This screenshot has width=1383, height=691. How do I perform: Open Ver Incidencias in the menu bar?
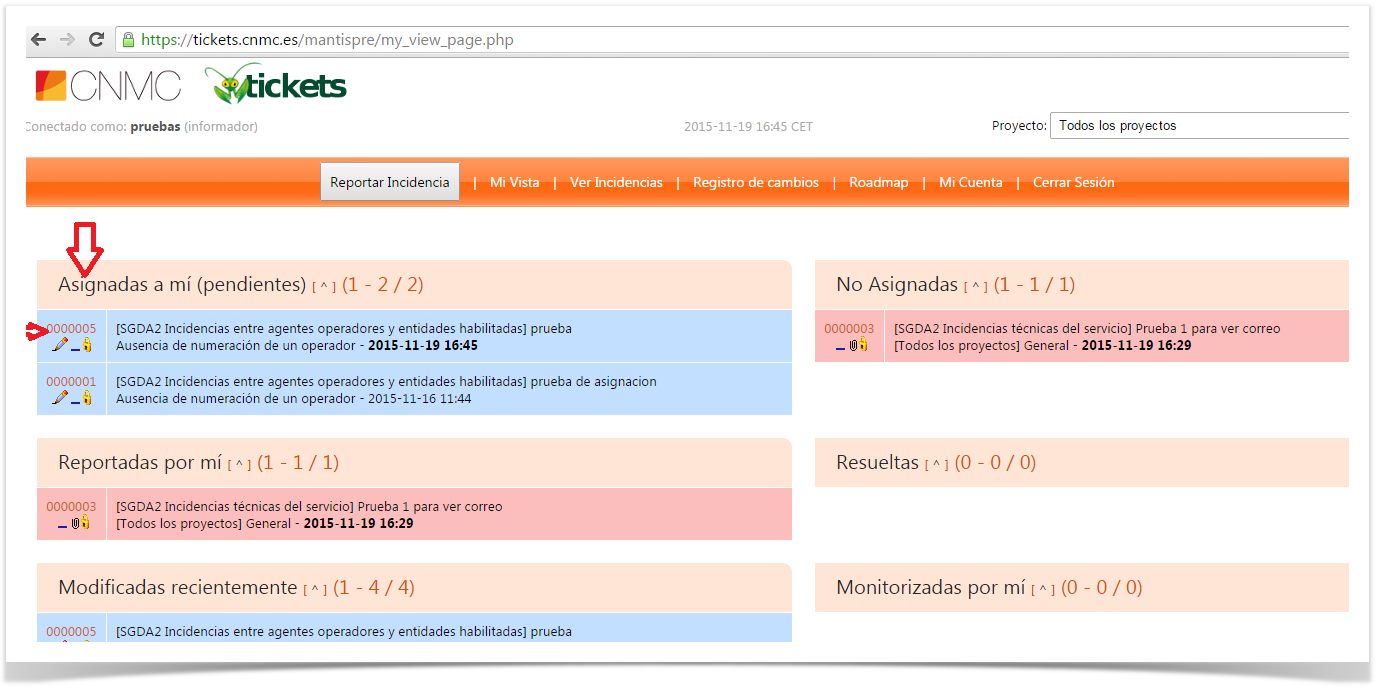tap(616, 183)
